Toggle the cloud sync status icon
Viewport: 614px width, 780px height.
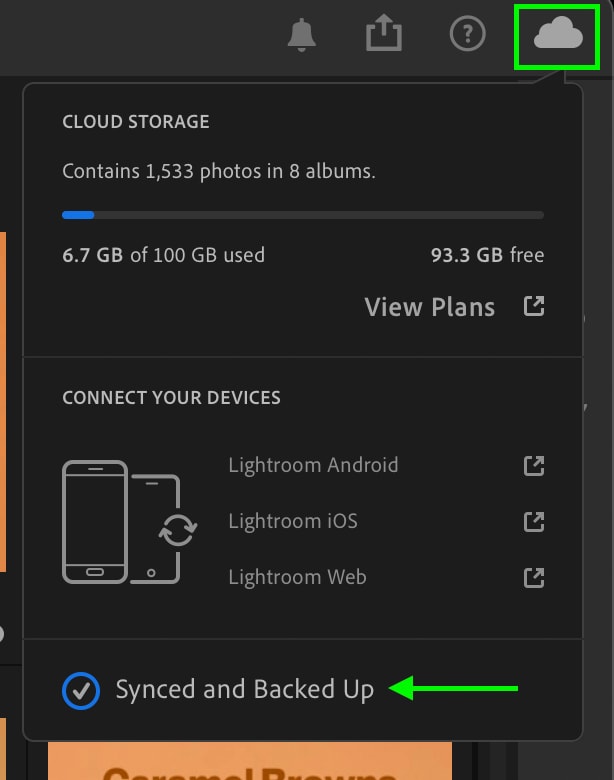[x=558, y=33]
